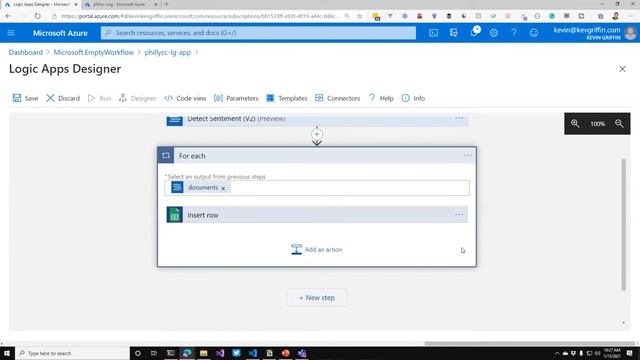This screenshot has width=640, height=360.
Task: Open Azure portal settings gear
Action: pos(493,33)
